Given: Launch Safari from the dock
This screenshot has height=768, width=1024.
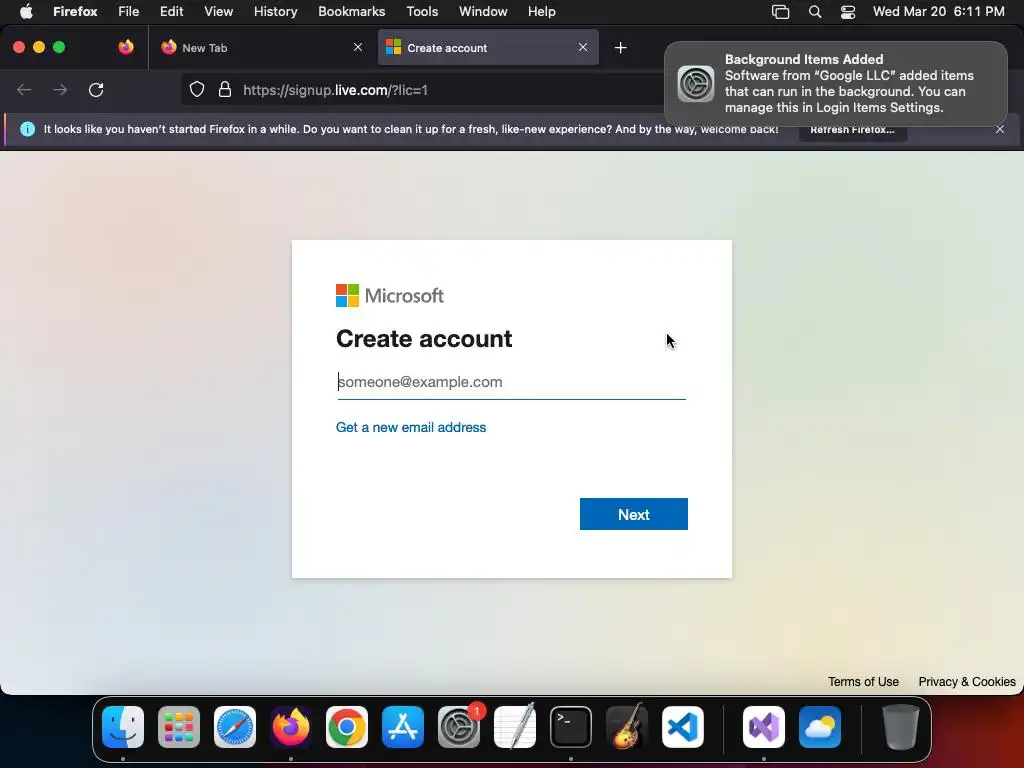Looking at the screenshot, I should [235, 727].
